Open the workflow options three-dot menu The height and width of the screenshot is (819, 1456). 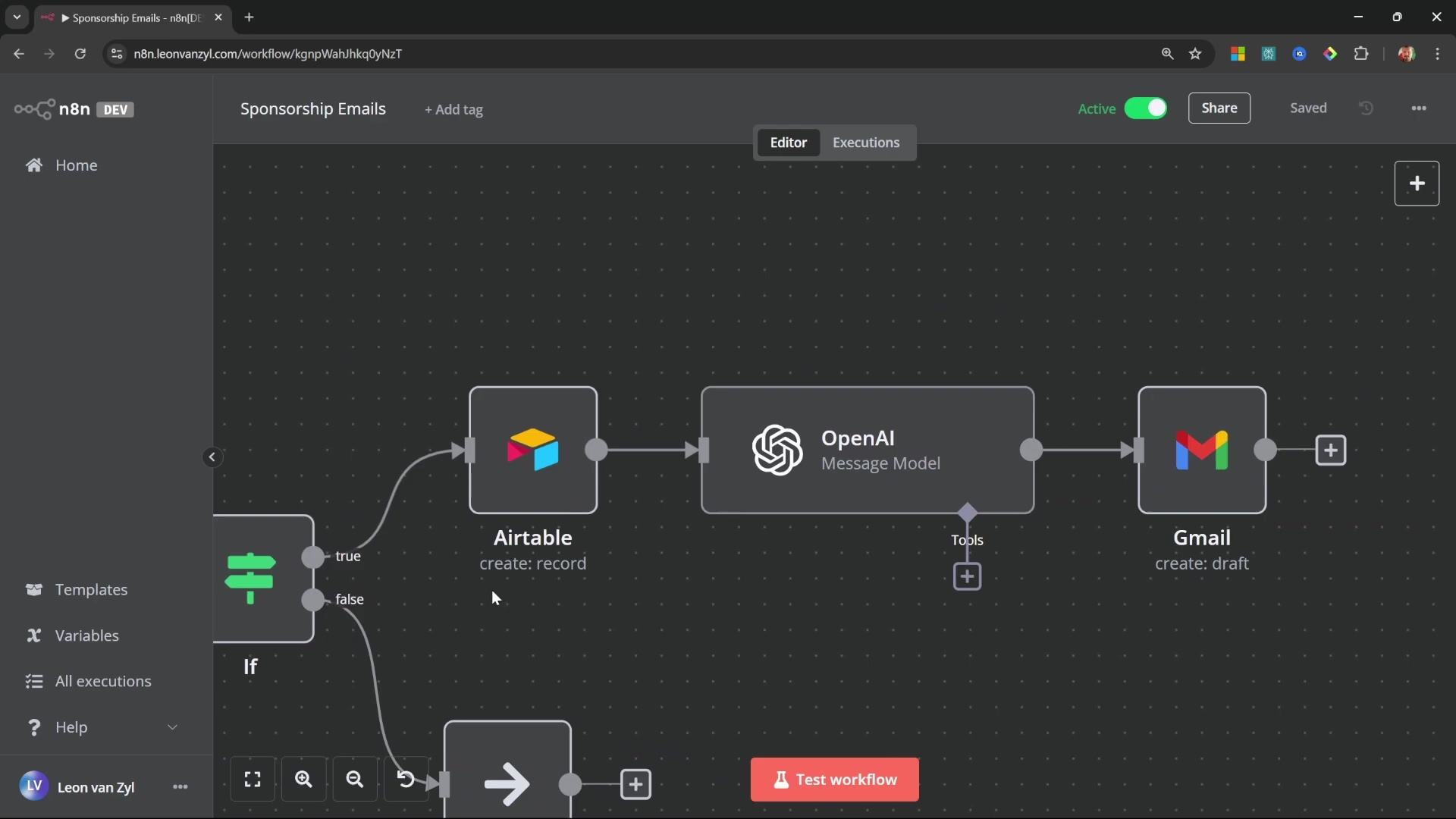tap(1419, 108)
